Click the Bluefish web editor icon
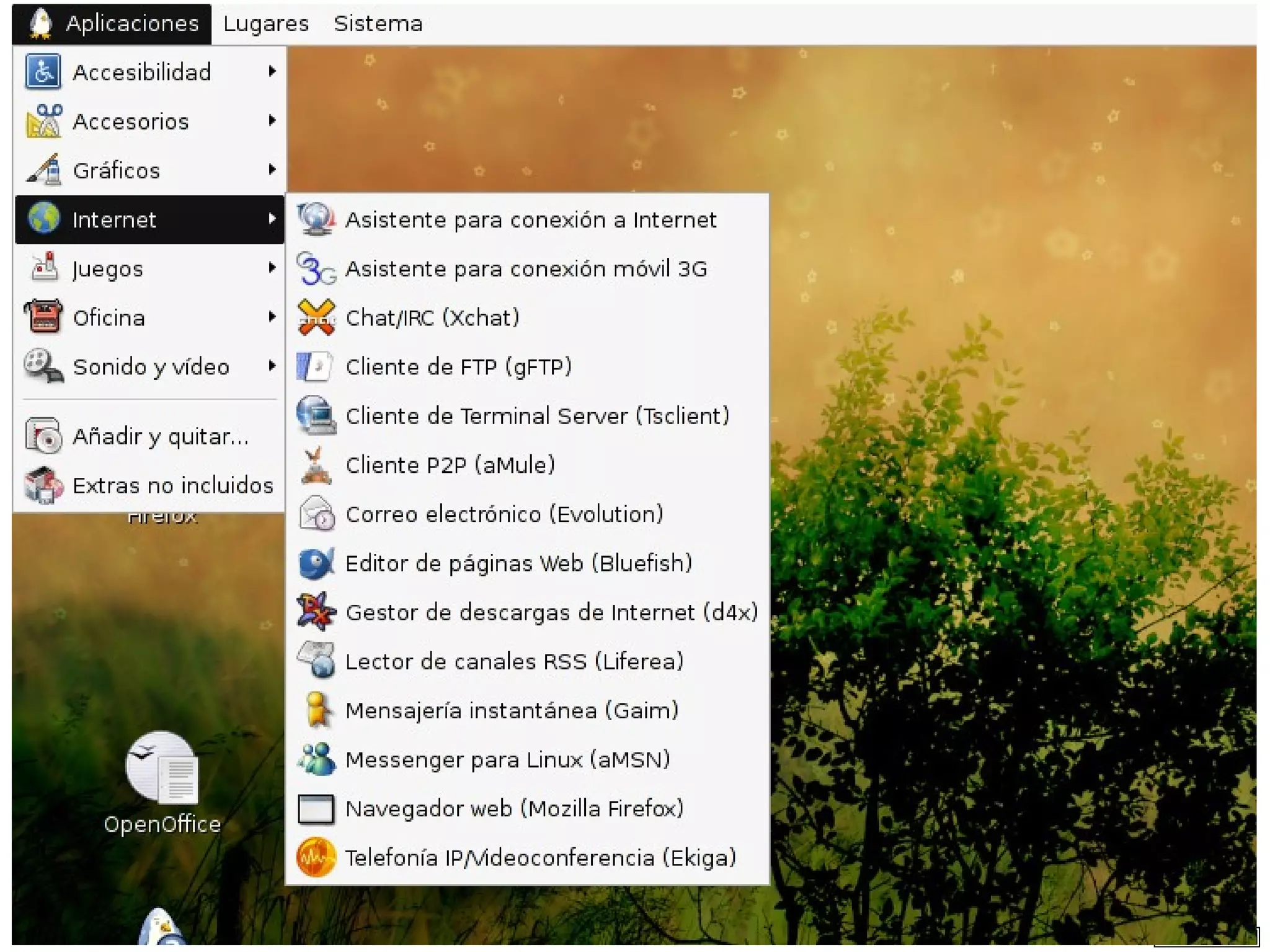Screen dimensions: 1270x952 (x=316, y=563)
